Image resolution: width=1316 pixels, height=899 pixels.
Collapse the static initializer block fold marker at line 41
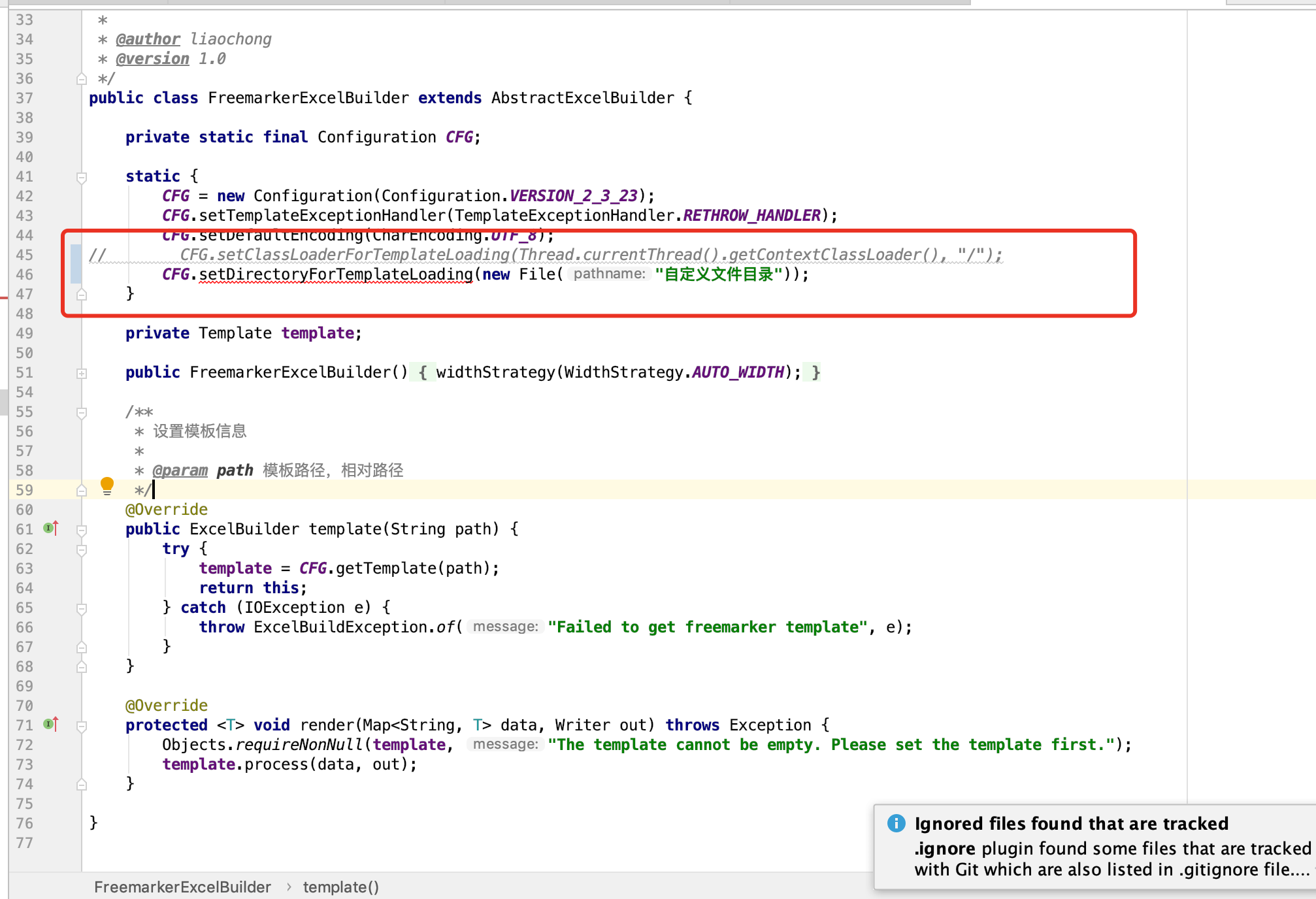[82, 176]
